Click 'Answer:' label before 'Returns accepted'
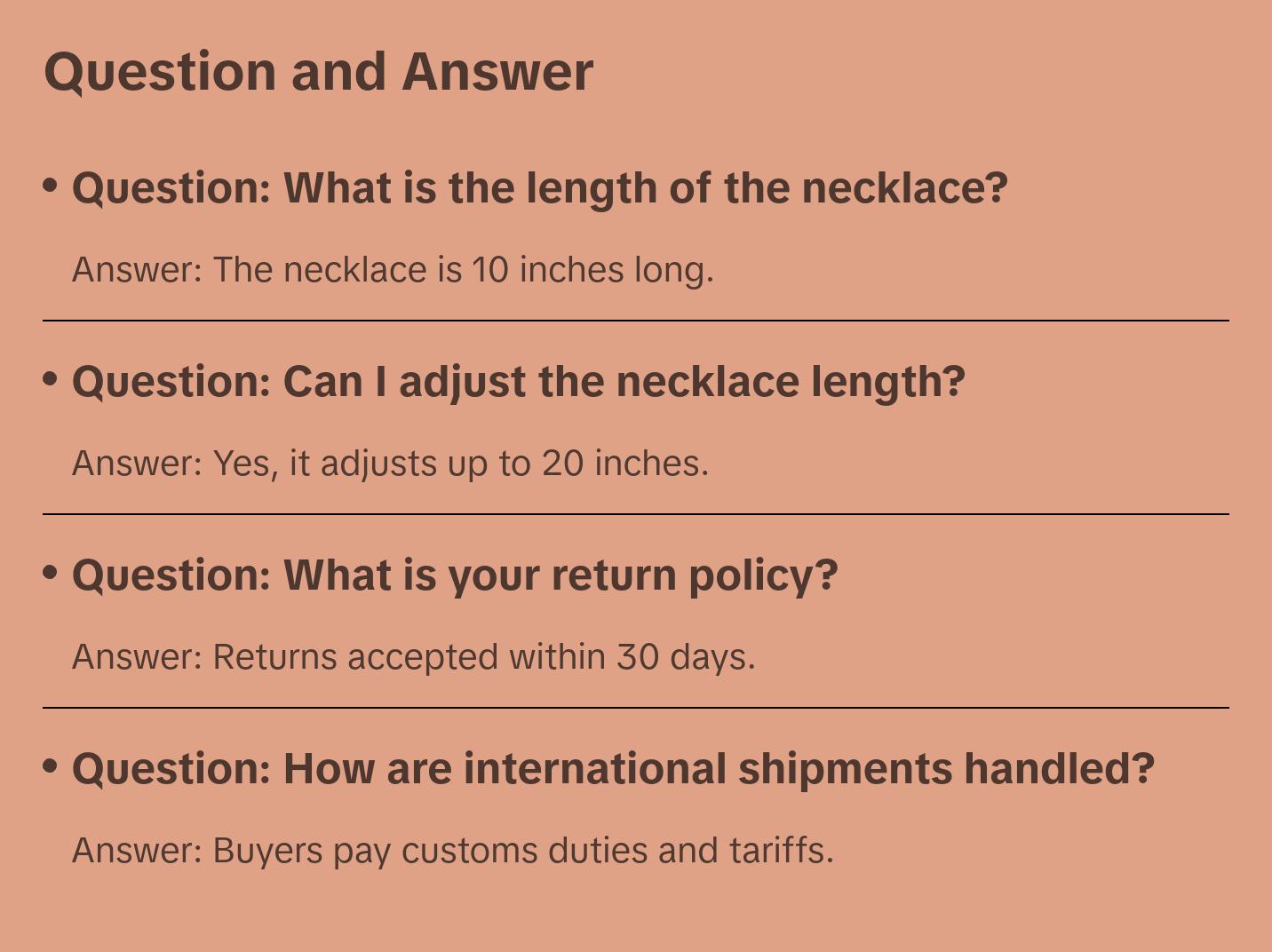This screenshot has height=952, width=1272. [138, 657]
